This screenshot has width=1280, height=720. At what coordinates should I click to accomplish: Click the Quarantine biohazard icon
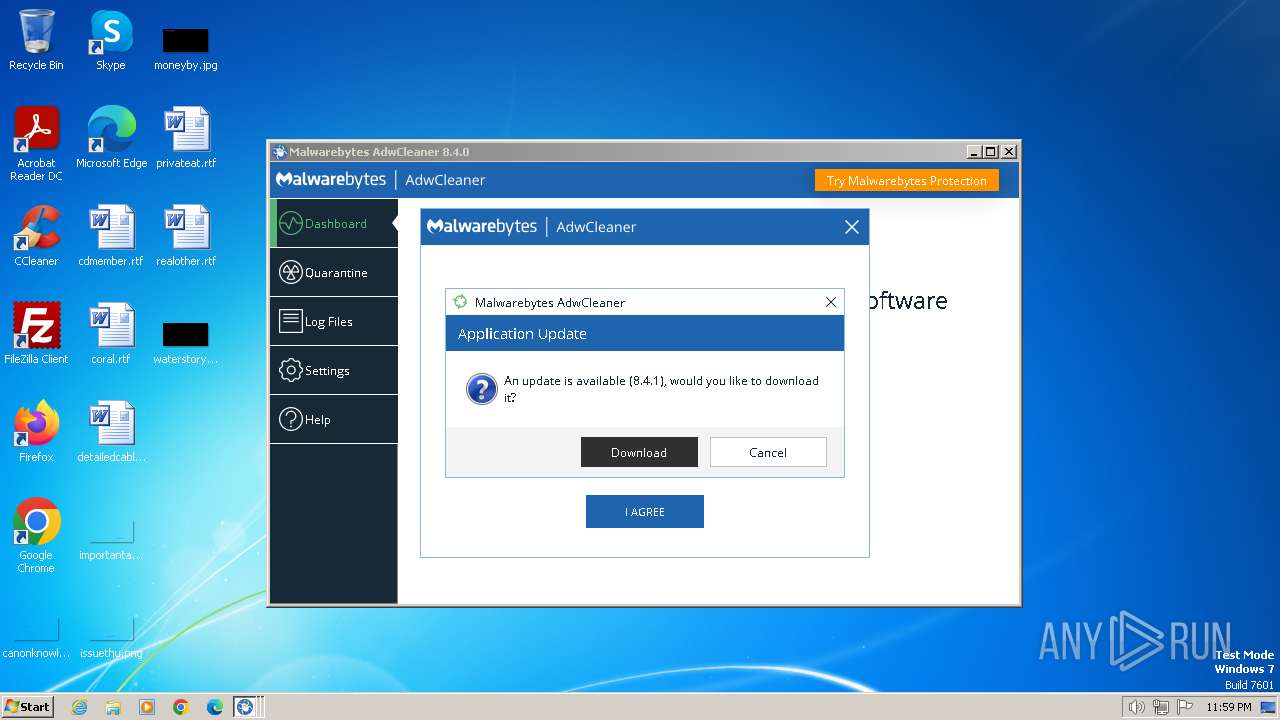[290, 272]
